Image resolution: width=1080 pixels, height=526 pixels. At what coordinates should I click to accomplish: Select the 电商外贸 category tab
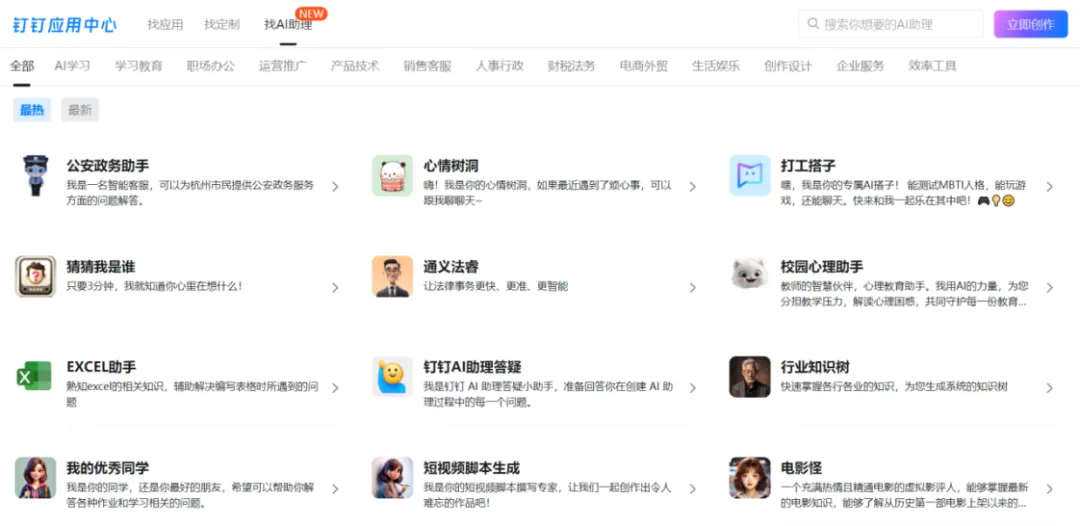[643, 66]
